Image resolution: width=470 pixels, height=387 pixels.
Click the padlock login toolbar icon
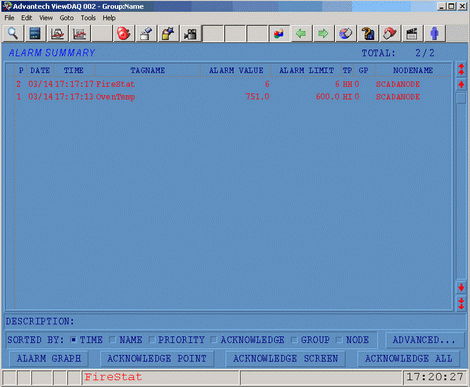(x=168, y=33)
